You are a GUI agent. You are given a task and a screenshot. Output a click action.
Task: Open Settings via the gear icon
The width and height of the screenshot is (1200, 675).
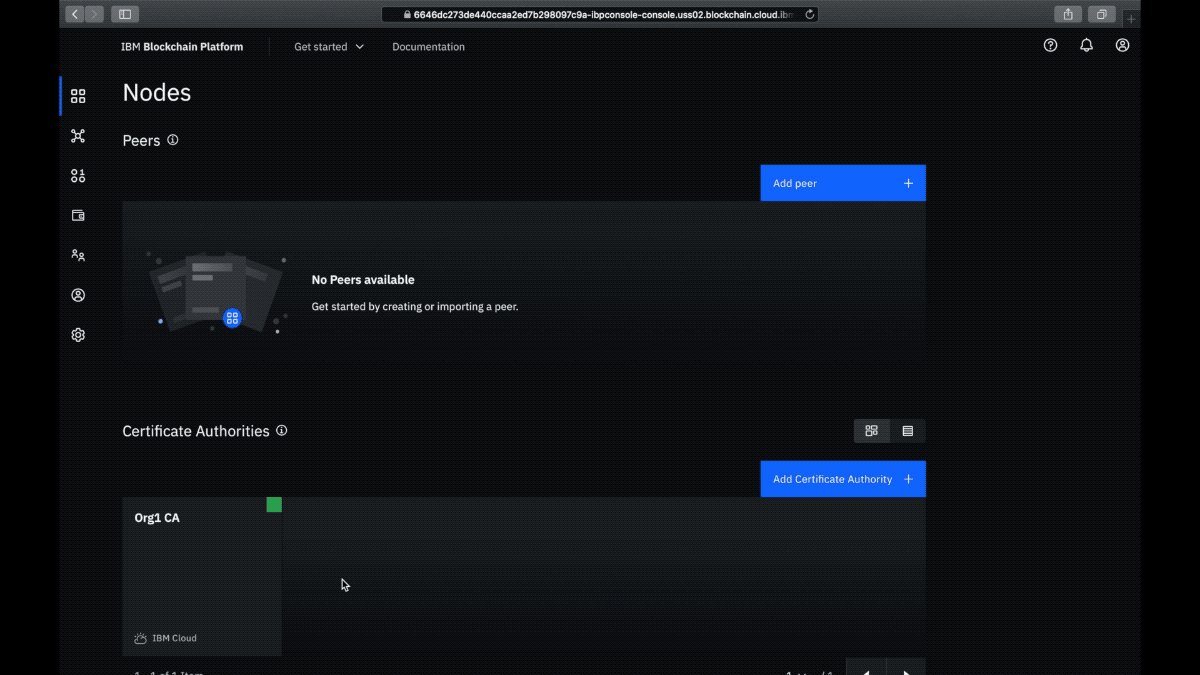point(78,334)
